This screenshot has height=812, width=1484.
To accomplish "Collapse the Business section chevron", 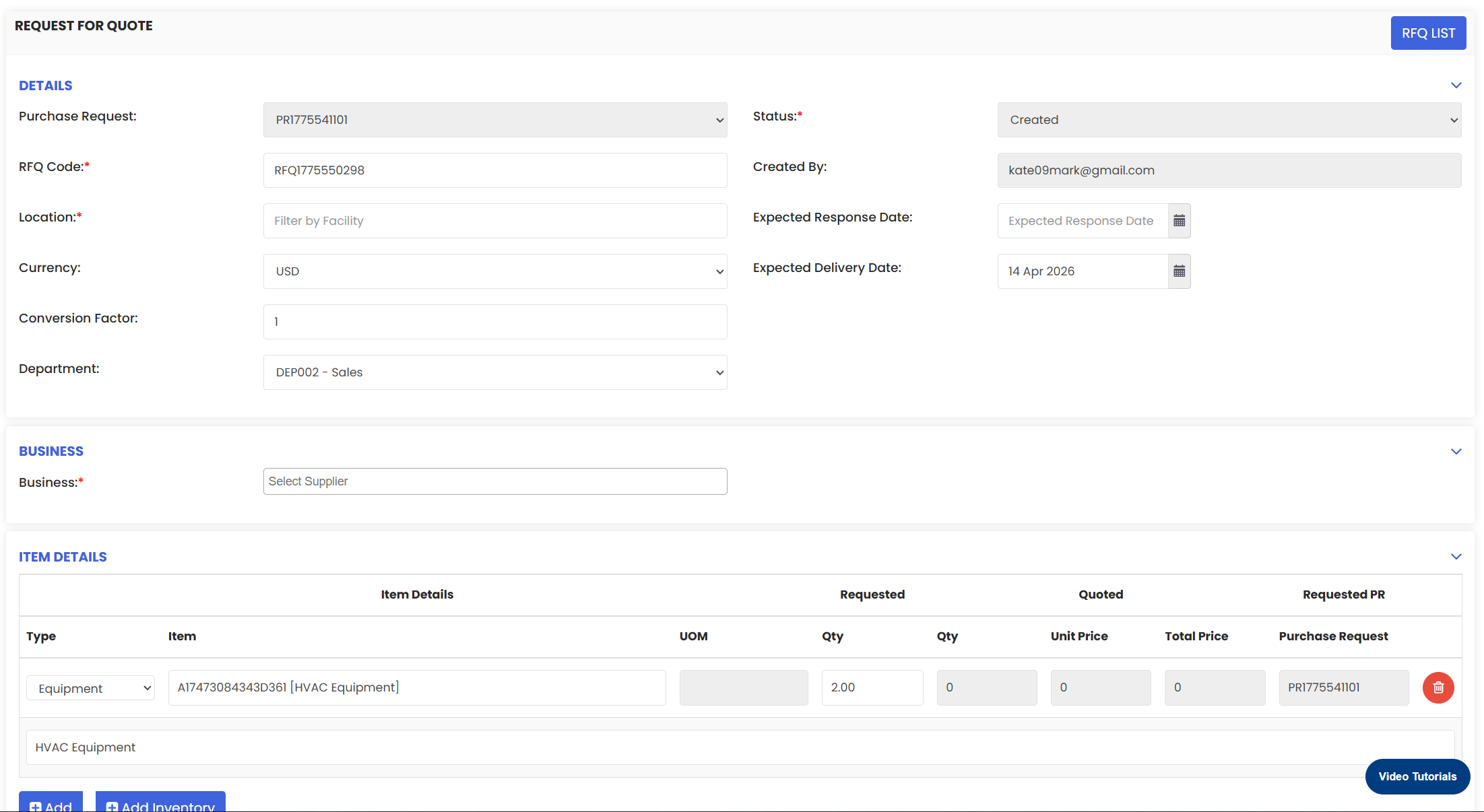I will 1456,451.
